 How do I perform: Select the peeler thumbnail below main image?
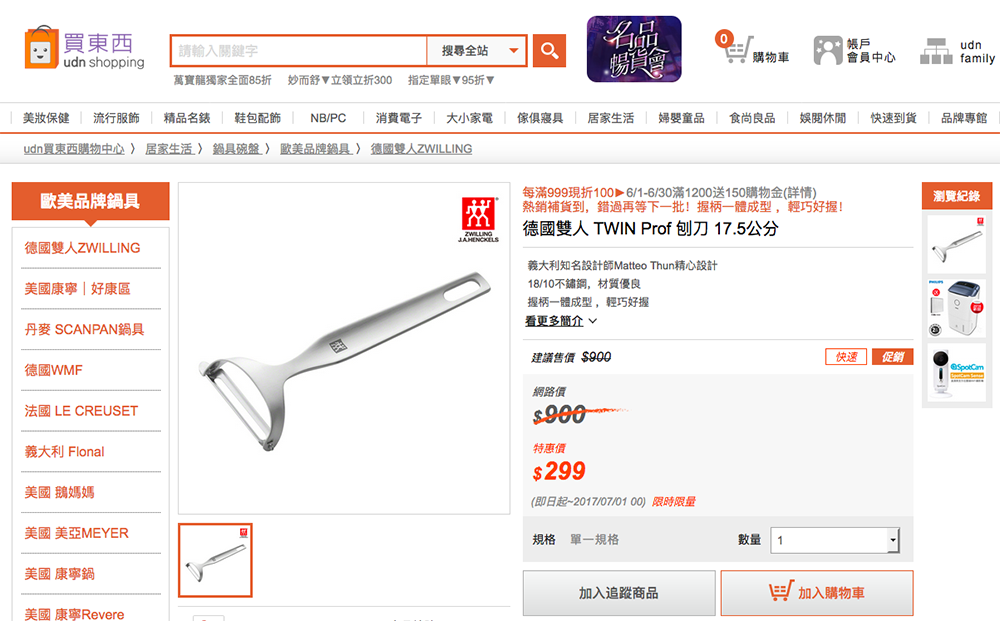[216, 560]
